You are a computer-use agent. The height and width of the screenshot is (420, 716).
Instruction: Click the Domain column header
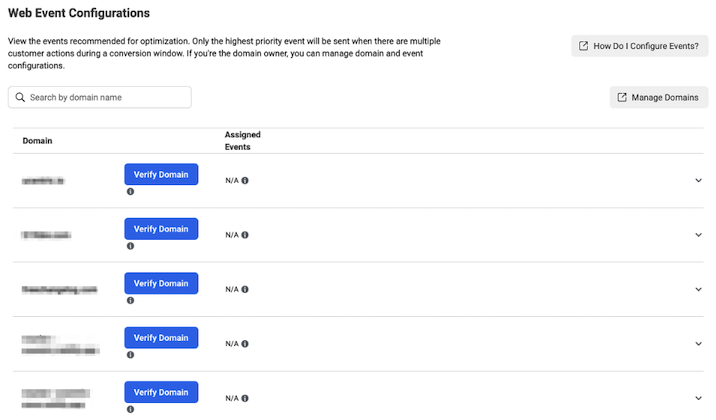(37, 141)
